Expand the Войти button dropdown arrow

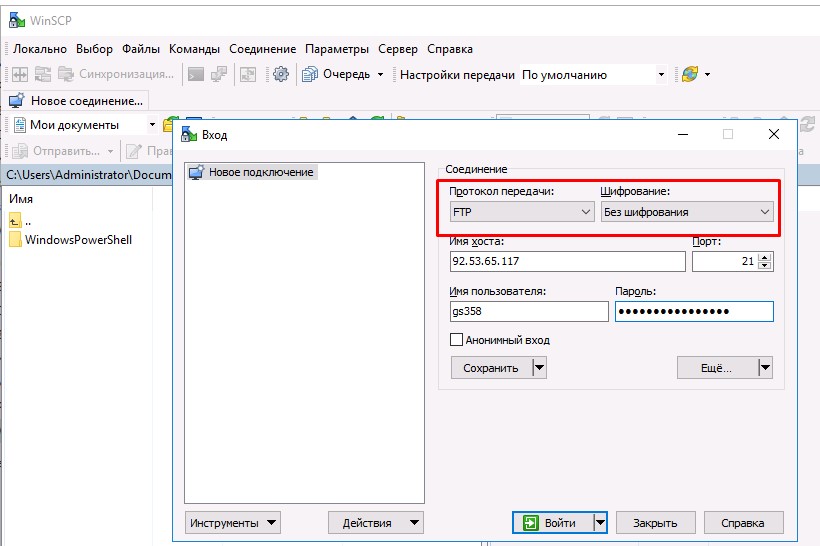pyautogui.click(x=600, y=522)
